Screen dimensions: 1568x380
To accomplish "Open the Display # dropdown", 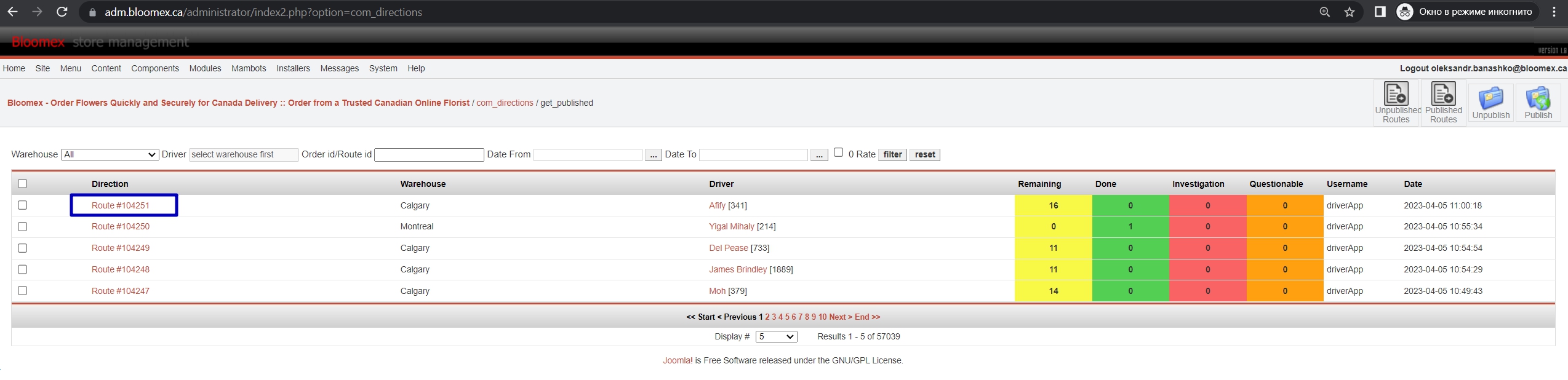I will tap(776, 336).
